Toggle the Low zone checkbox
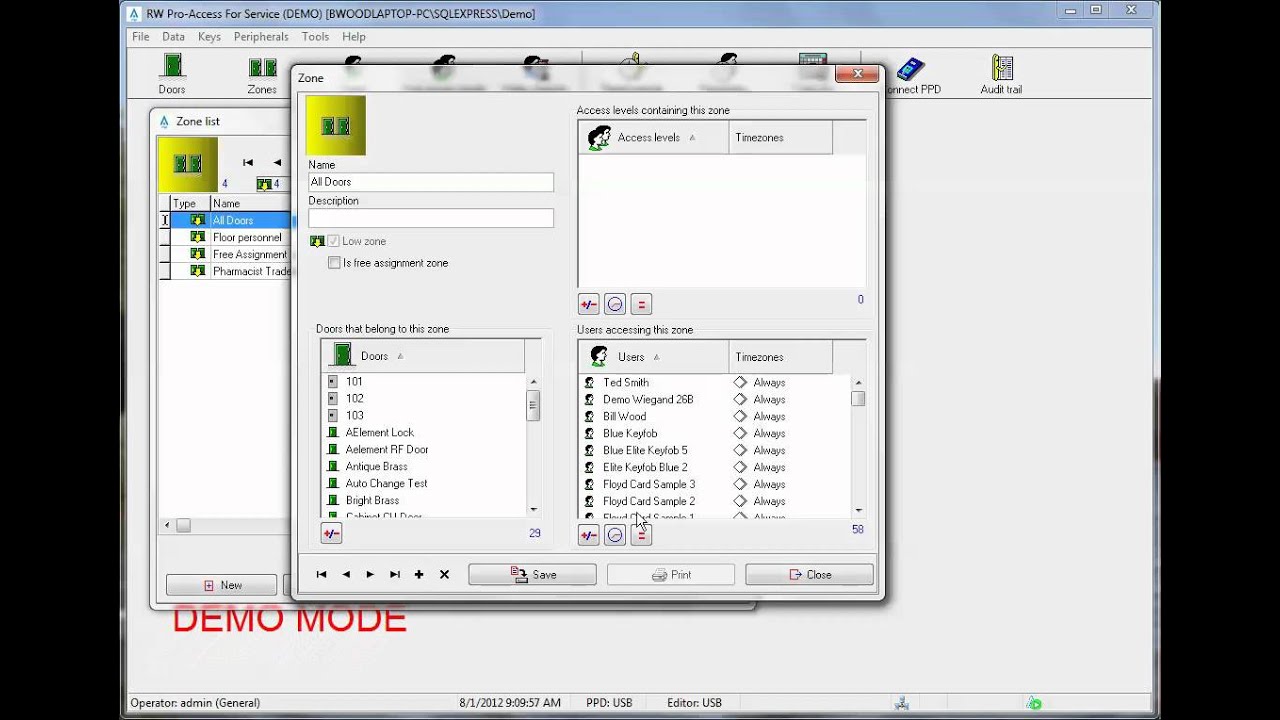Image resolution: width=1280 pixels, height=720 pixels. pos(334,241)
